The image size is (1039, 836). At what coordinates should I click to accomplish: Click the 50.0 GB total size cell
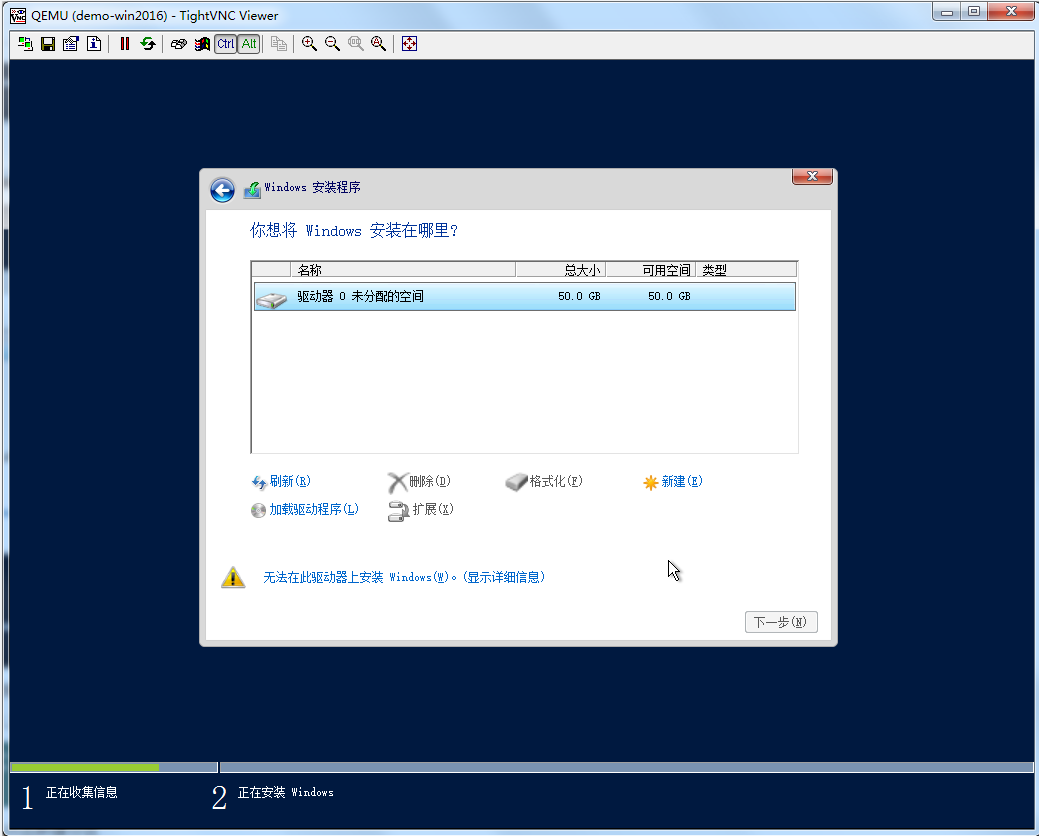[x=579, y=296]
